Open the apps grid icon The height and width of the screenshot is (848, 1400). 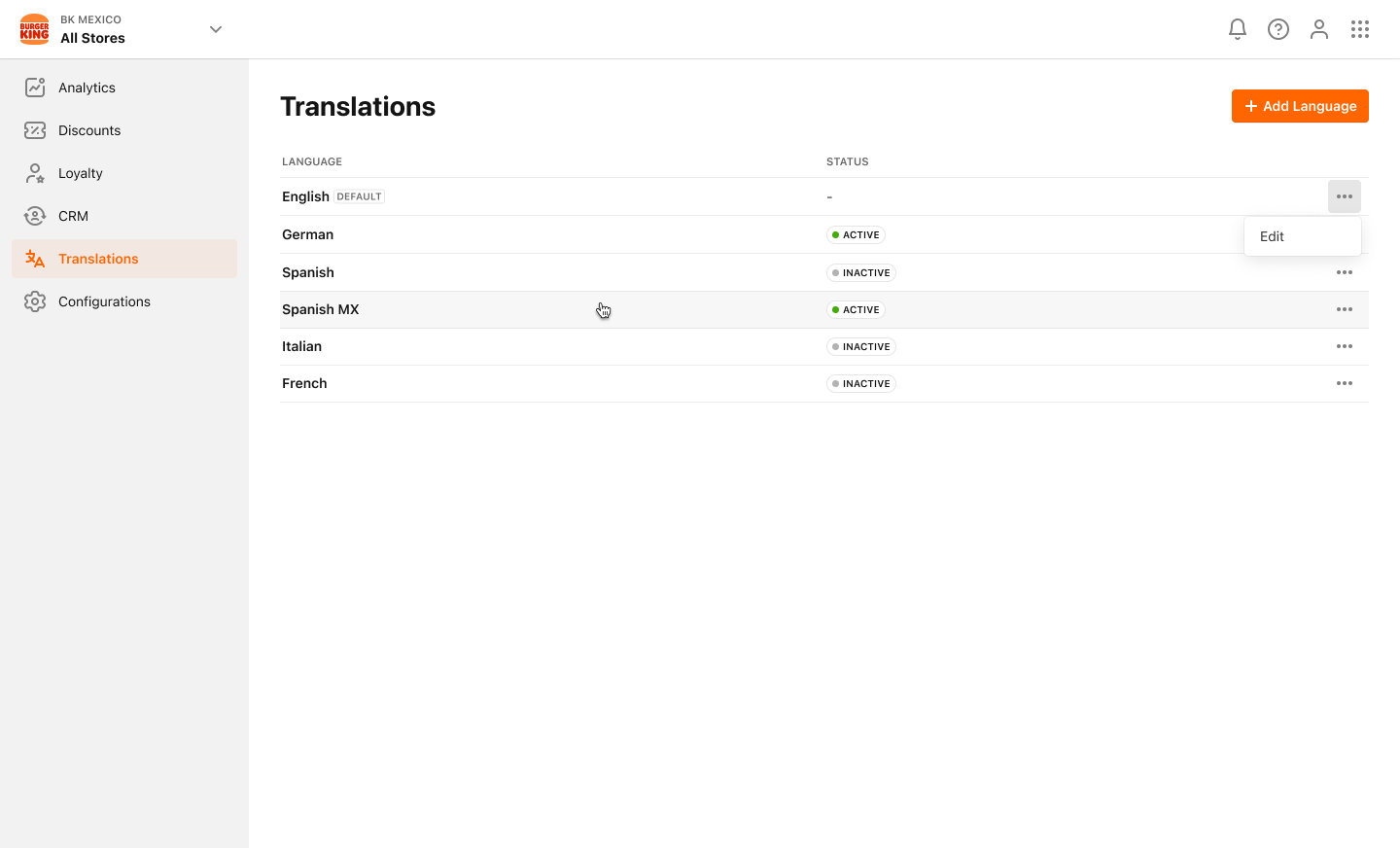[1360, 29]
